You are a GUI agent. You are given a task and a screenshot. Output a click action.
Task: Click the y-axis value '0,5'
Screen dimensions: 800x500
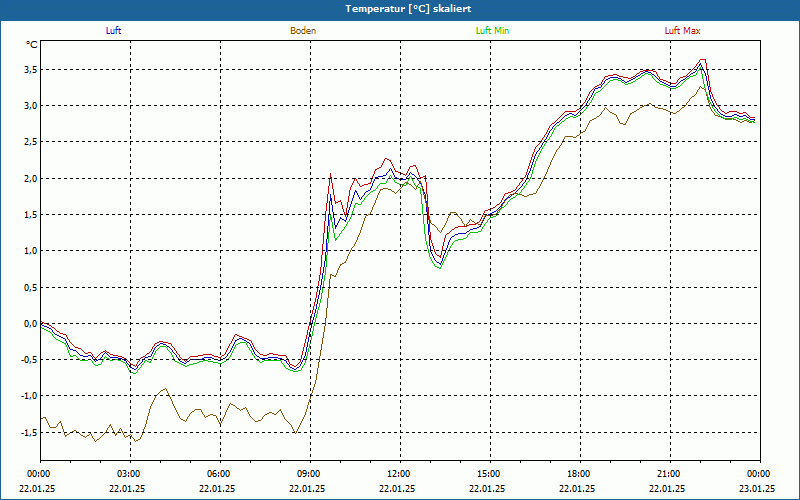[31, 287]
